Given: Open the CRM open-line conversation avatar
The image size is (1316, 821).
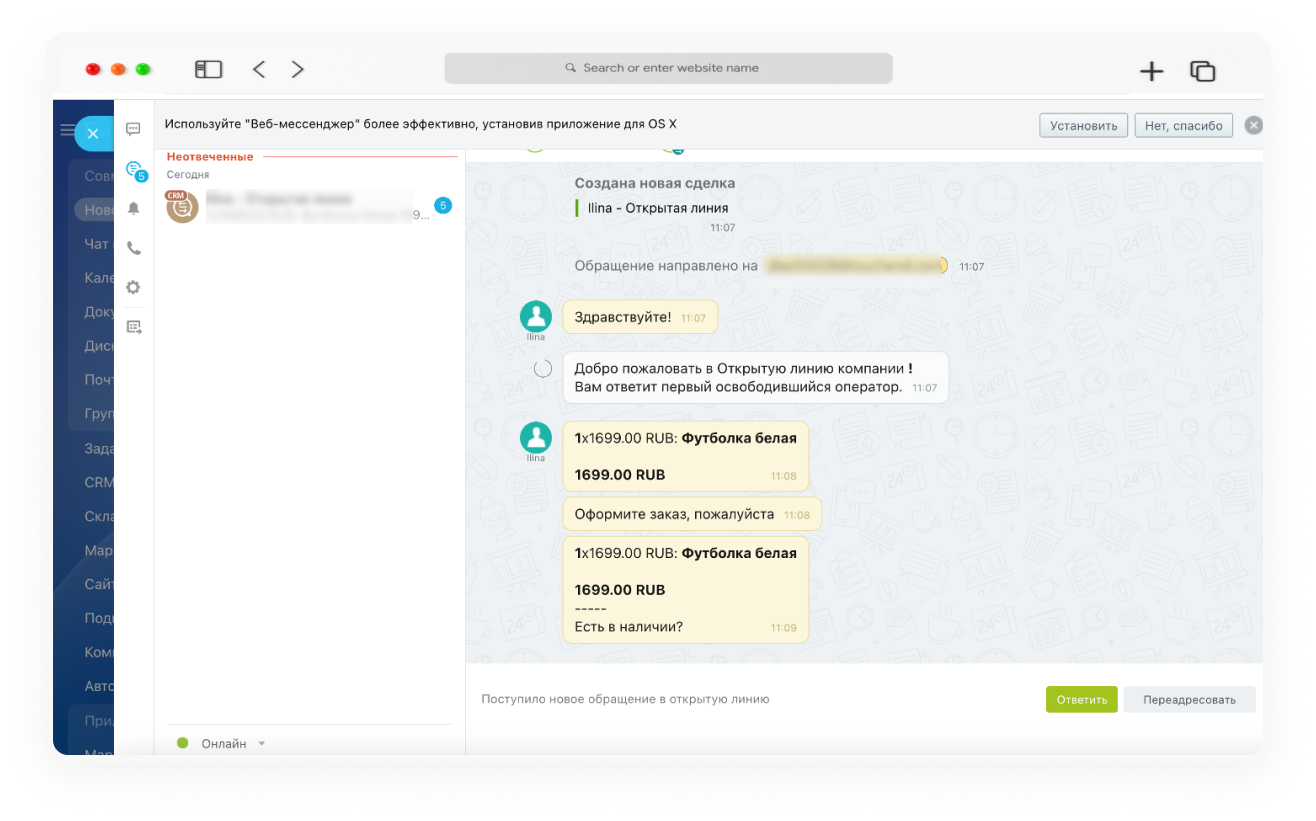Looking at the screenshot, I should point(183,206).
